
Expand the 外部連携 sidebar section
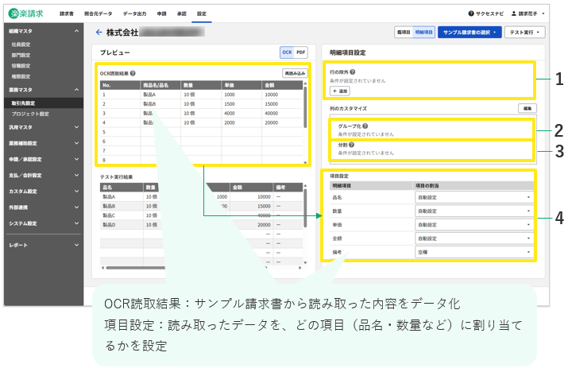(43, 207)
